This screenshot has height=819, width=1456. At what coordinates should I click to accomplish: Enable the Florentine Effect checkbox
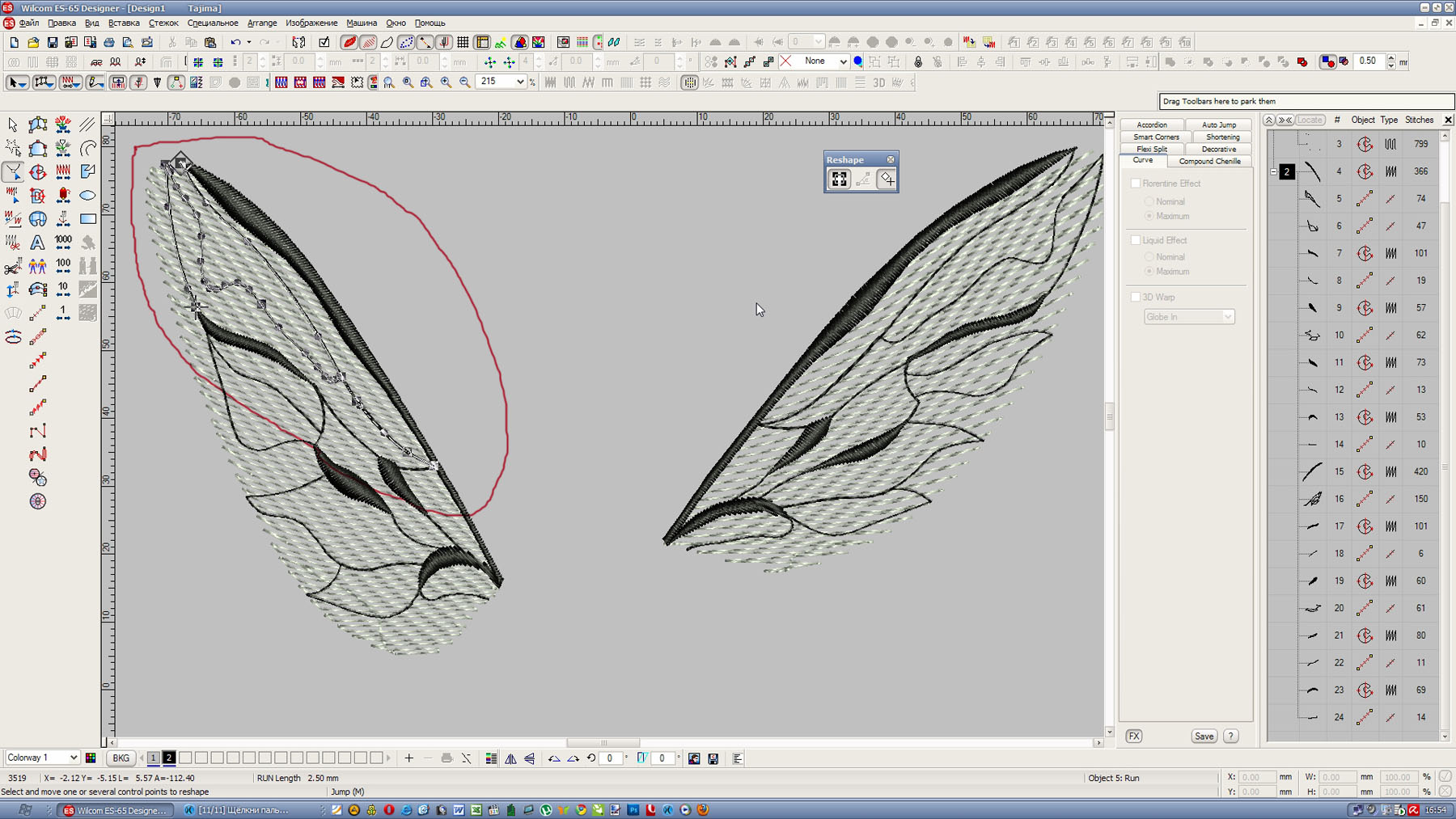tap(1136, 184)
